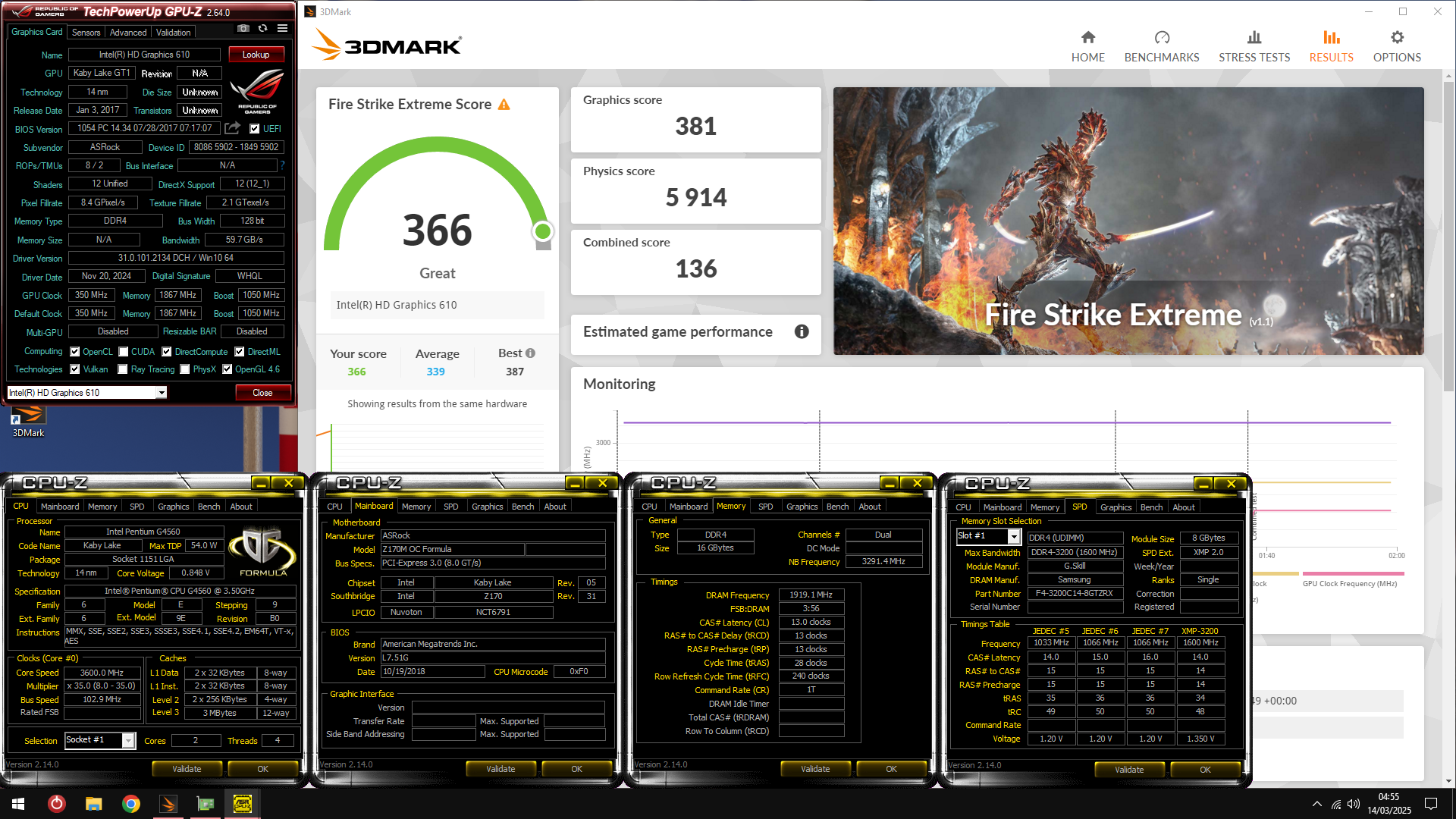This screenshot has width=1456, height=819.
Task: Open the Stress Tests chart icon
Action: click(1254, 38)
